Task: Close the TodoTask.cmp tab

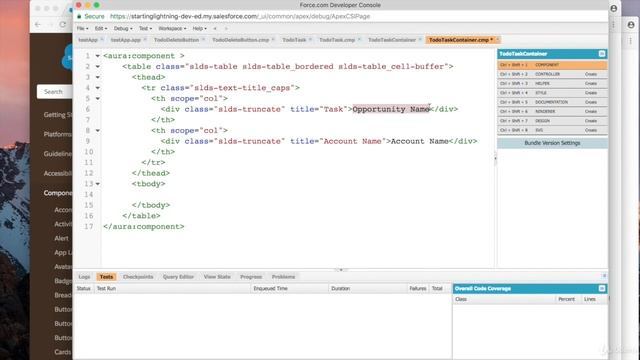Action: [x=359, y=40]
